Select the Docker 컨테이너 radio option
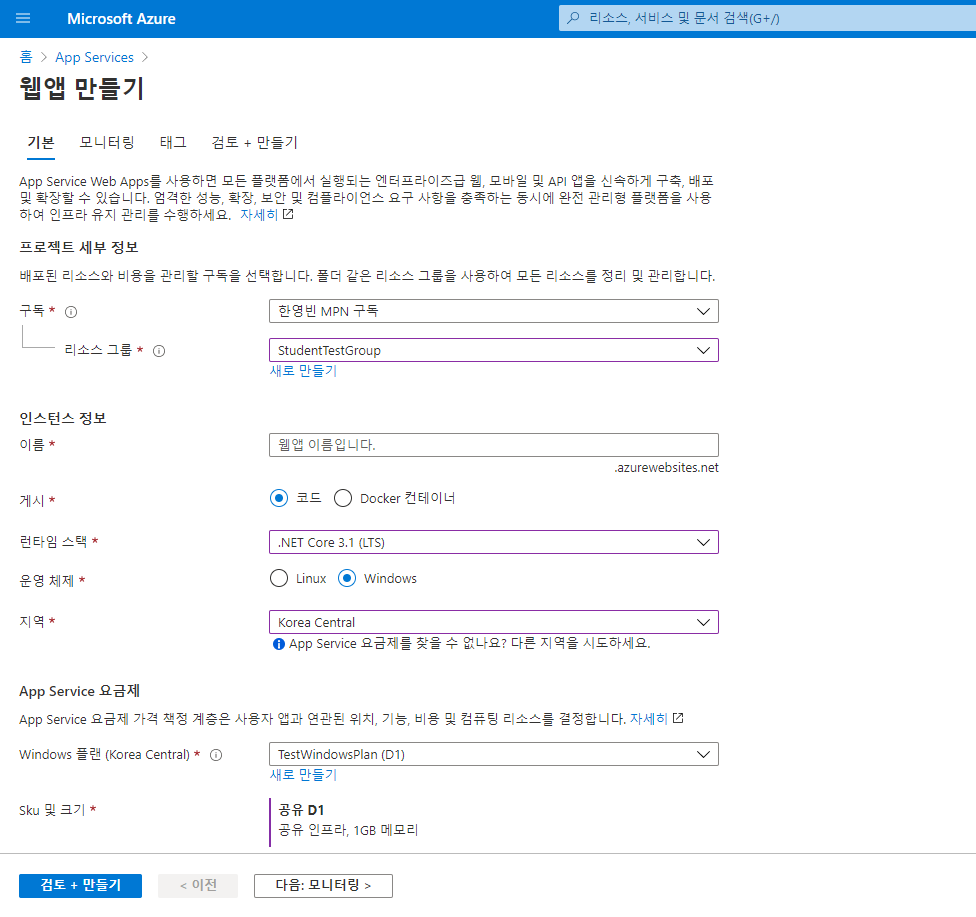This screenshot has width=976, height=917. (343, 498)
